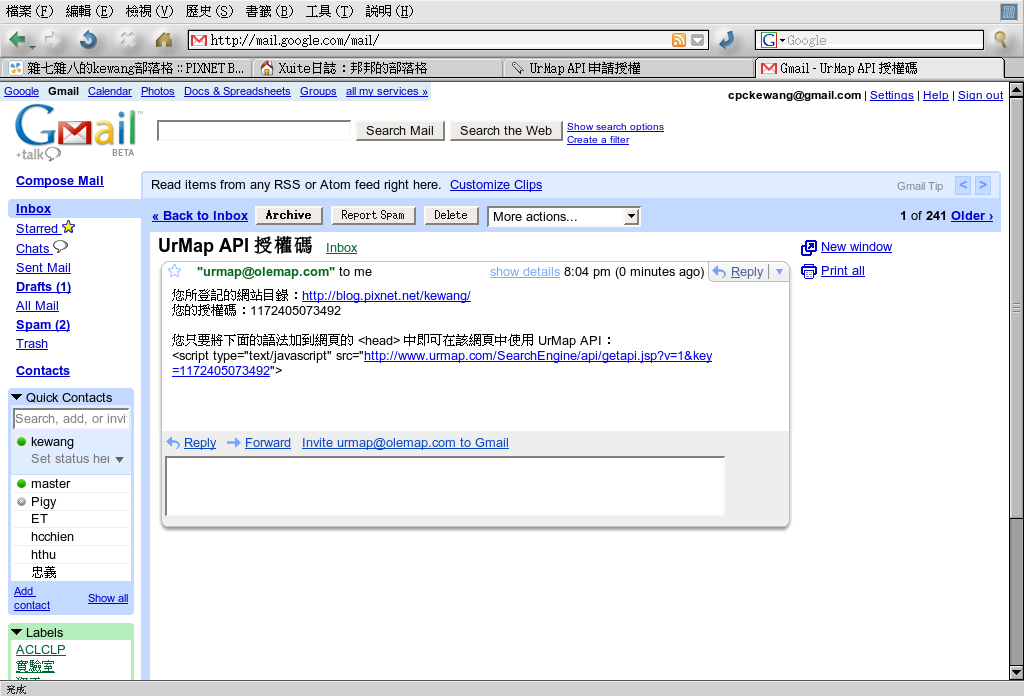Open Compose Mail
This screenshot has width=1024, height=696.
click(59, 181)
